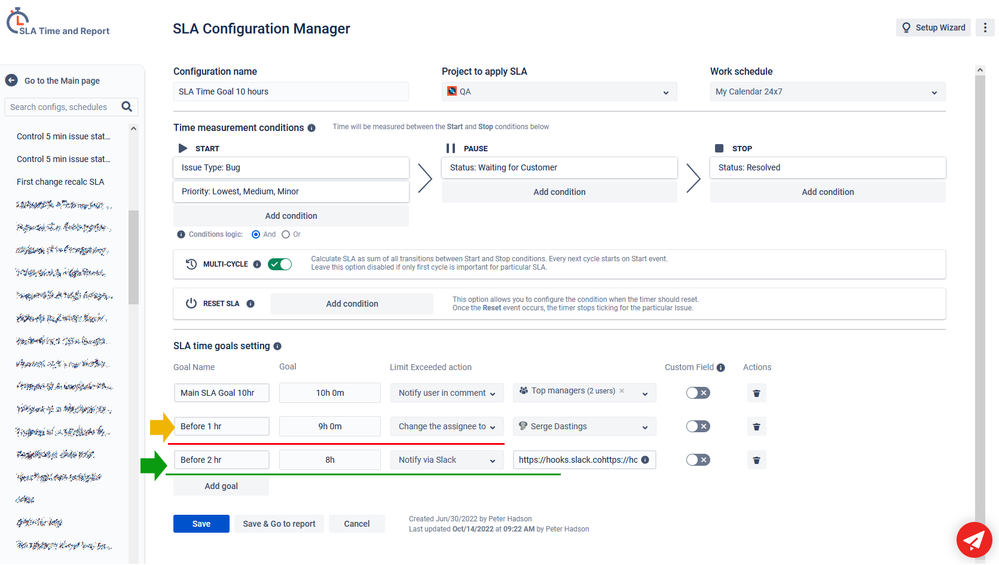Viewport: 999px width, 565px height.
Task: Click Save button
Action: (x=201, y=524)
